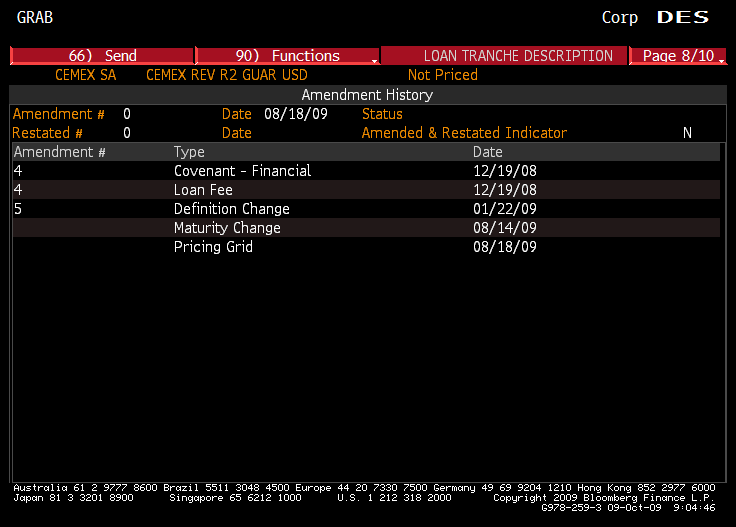Viewport: 736px width, 527px height.
Task: Select the Covenant - Financial row
Action: pos(366,171)
